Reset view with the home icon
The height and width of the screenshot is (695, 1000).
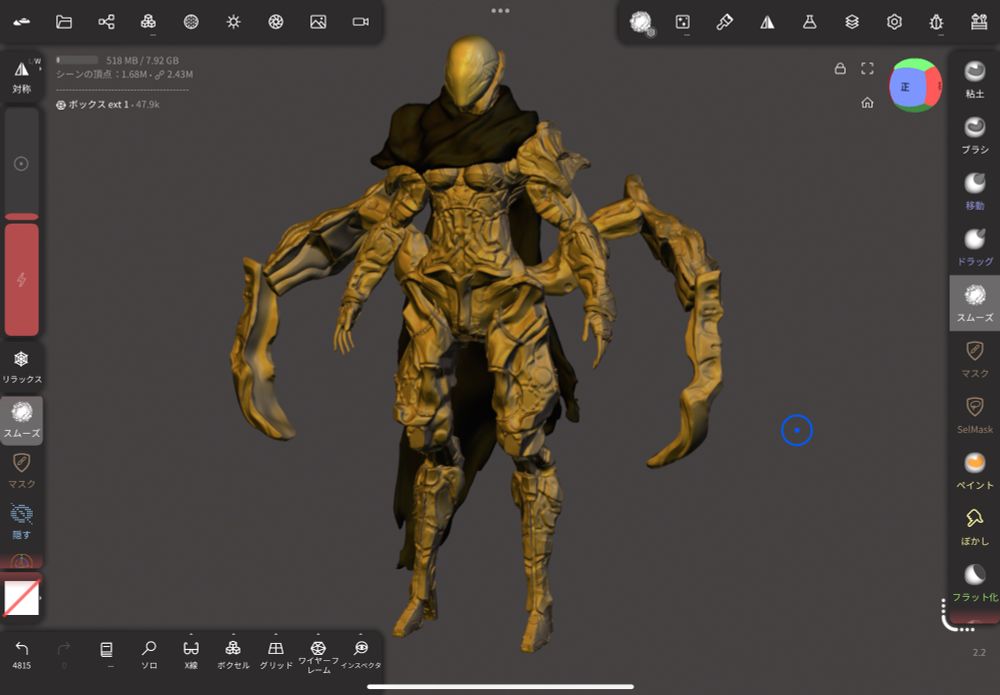pyautogui.click(x=867, y=102)
